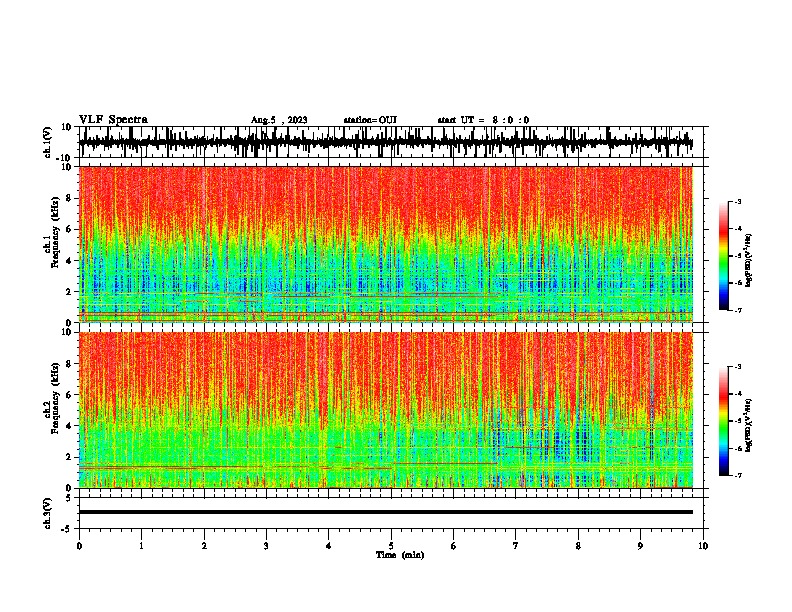Viewport: 792px width, 612px height.
Task: Click the 'VLF Spectra' title text
Action: (113, 120)
